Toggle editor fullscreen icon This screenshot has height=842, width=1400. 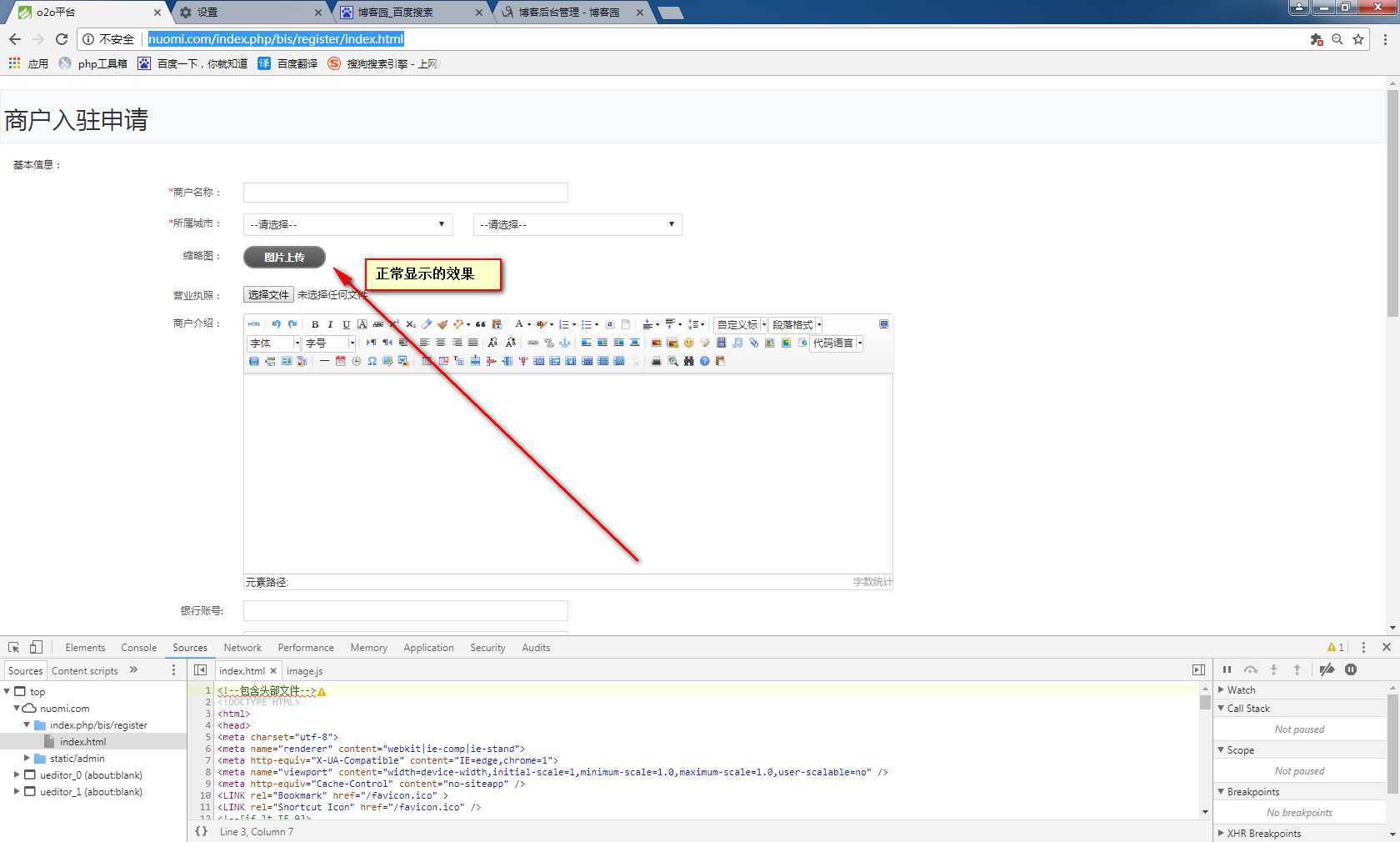(883, 324)
